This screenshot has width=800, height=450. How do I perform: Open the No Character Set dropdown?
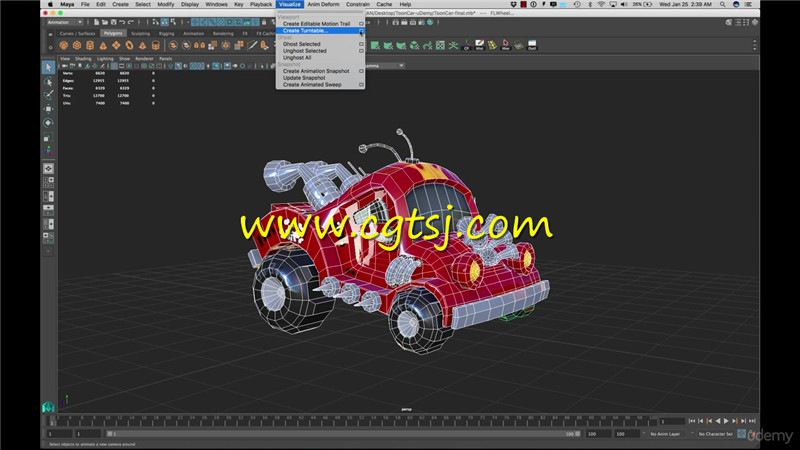714,434
